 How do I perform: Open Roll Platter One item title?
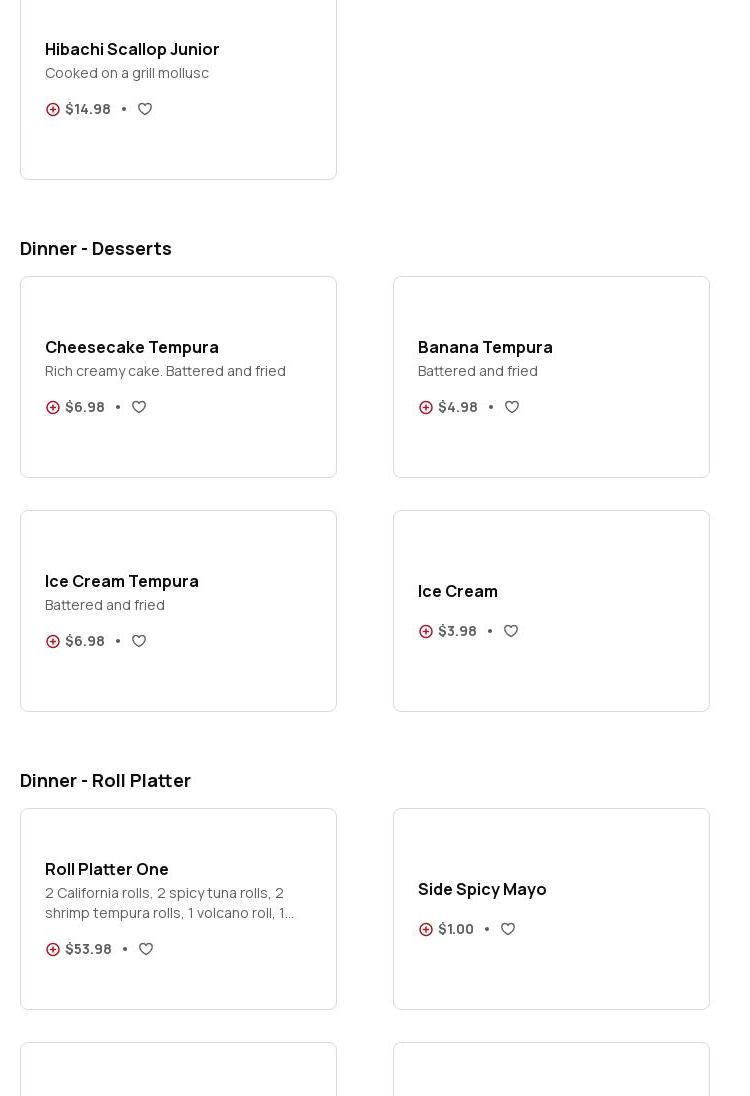(x=107, y=869)
